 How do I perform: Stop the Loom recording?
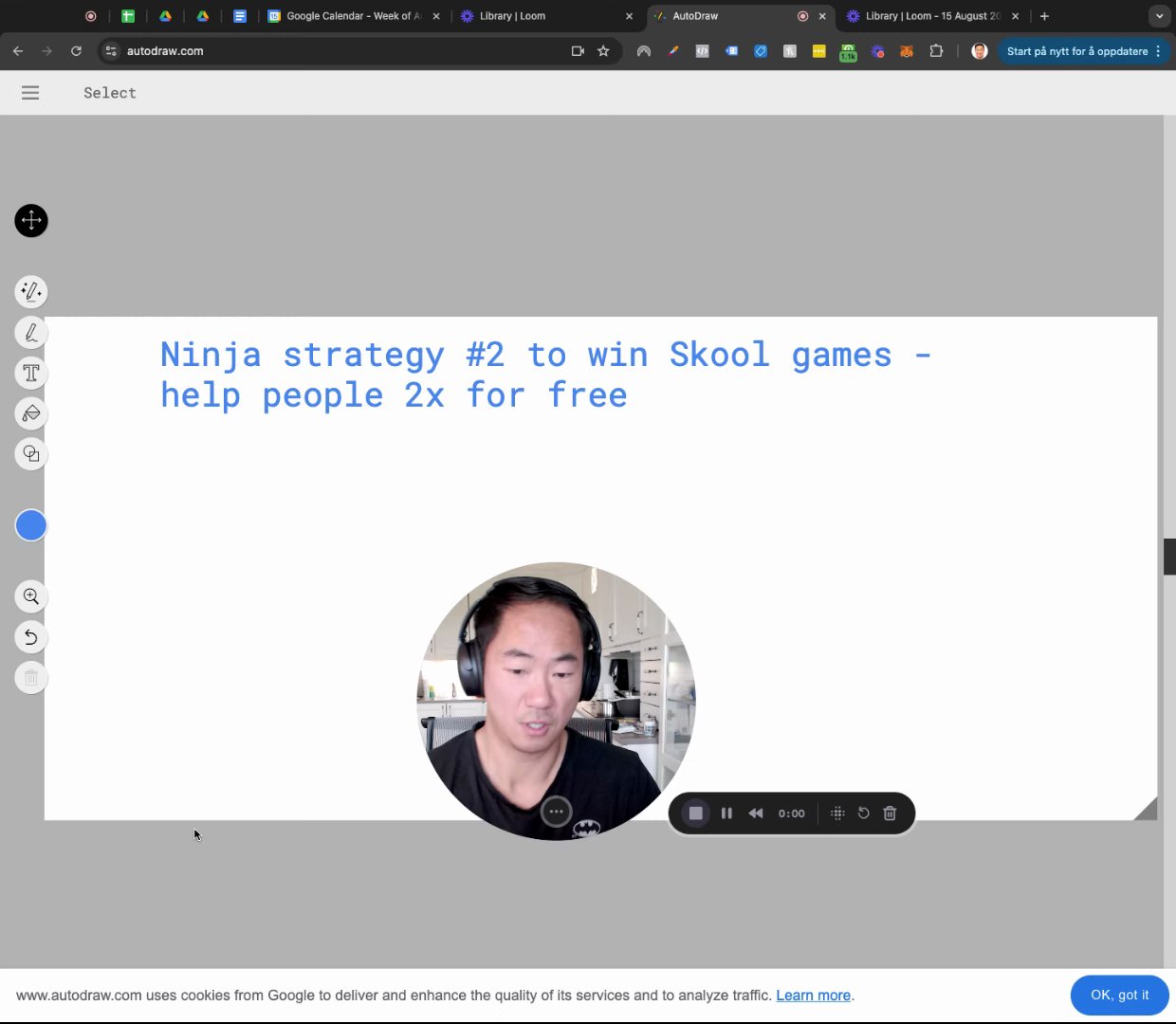click(695, 814)
